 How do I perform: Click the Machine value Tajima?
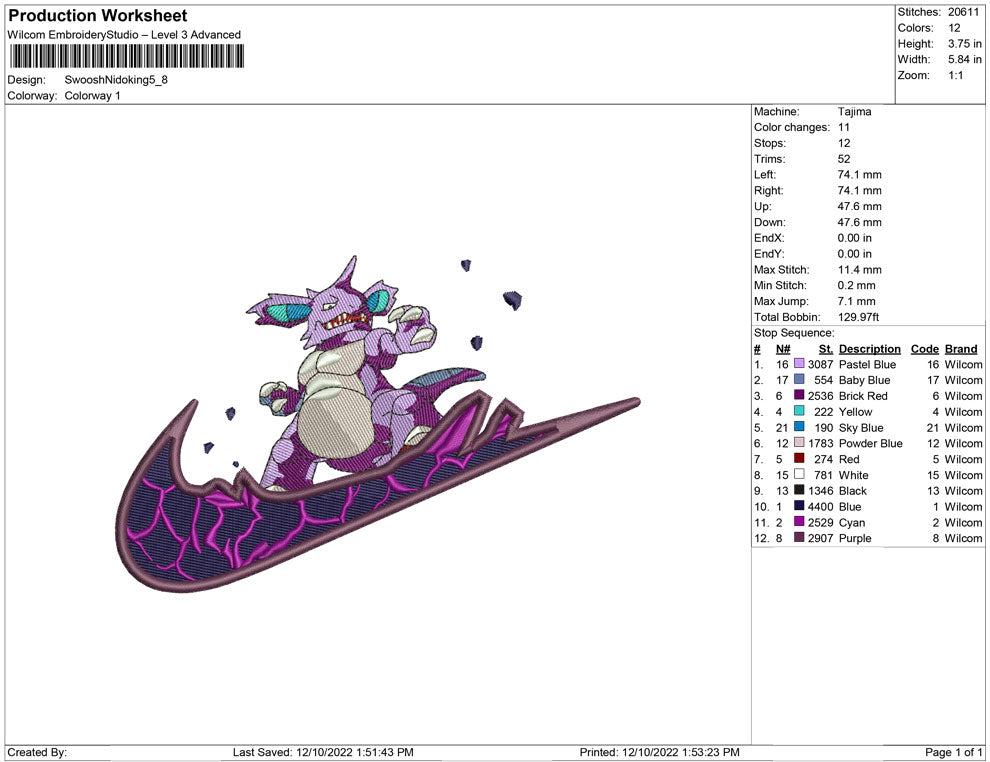(854, 112)
